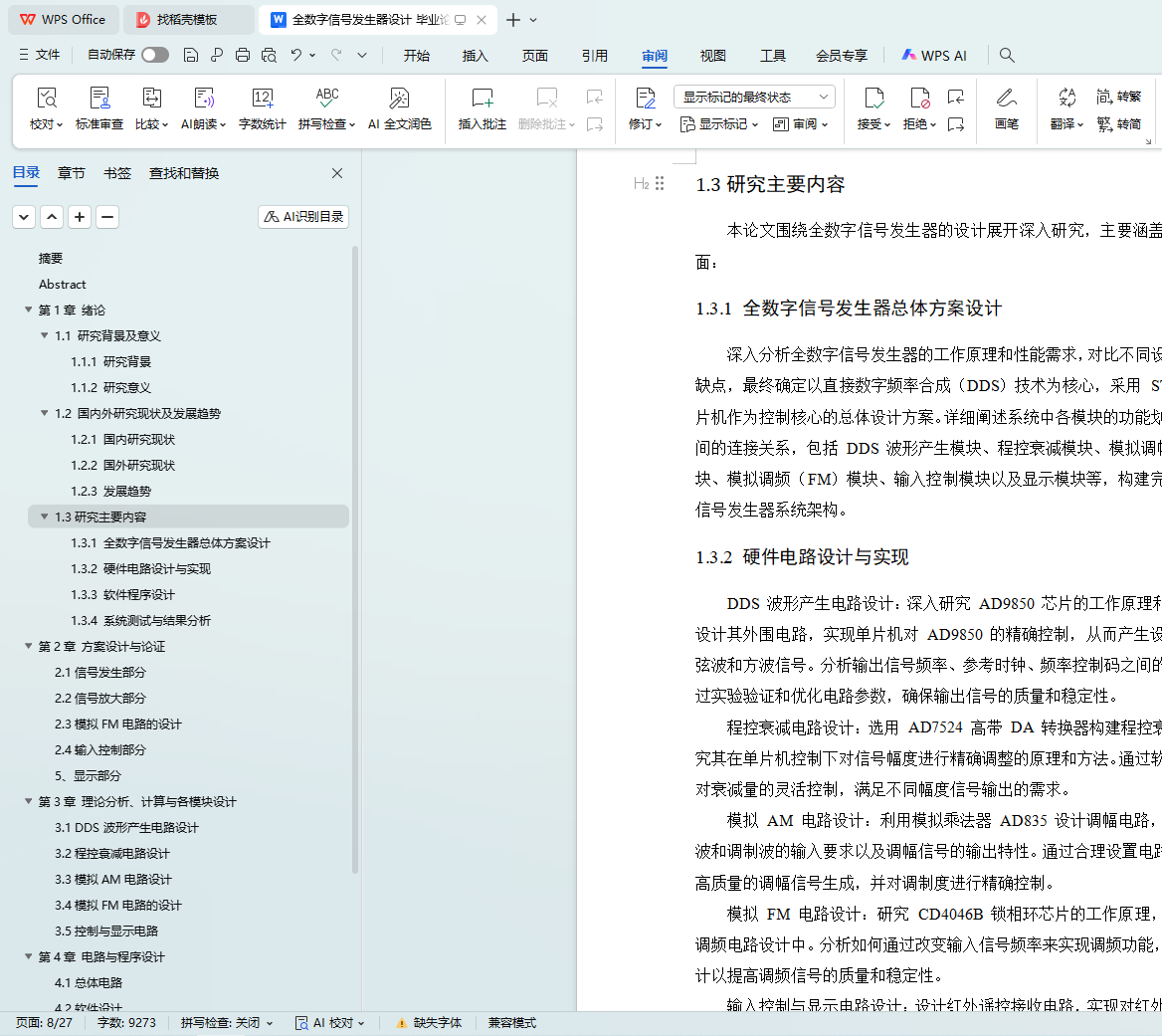1162x1036 pixels.
Task: Close the navigation side panel
Action: (x=337, y=173)
